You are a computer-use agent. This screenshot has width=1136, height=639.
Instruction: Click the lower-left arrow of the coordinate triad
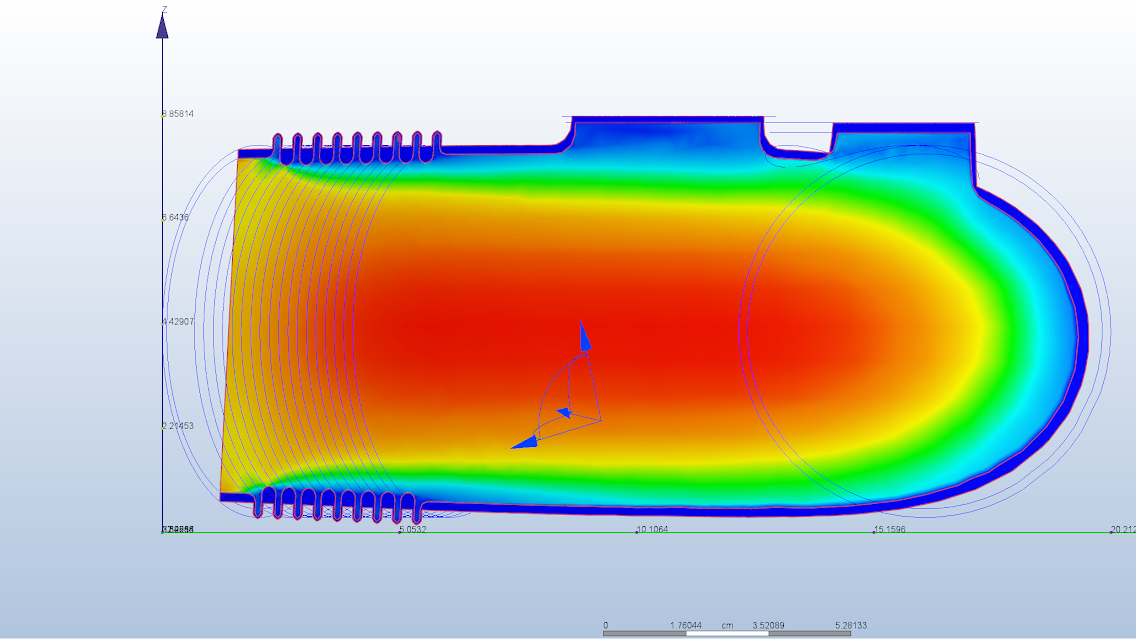(x=523, y=443)
